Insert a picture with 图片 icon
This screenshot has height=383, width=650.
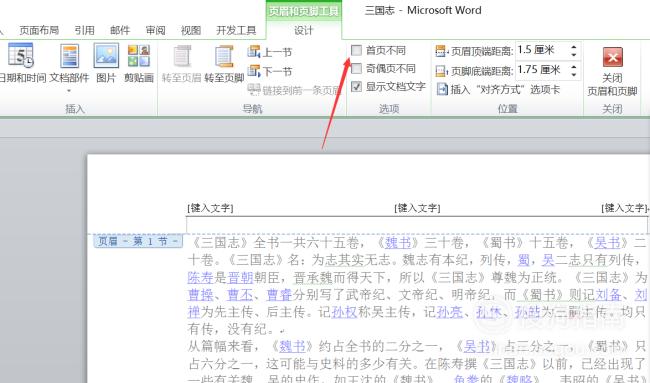pyautogui.click(x=106, y=56)
